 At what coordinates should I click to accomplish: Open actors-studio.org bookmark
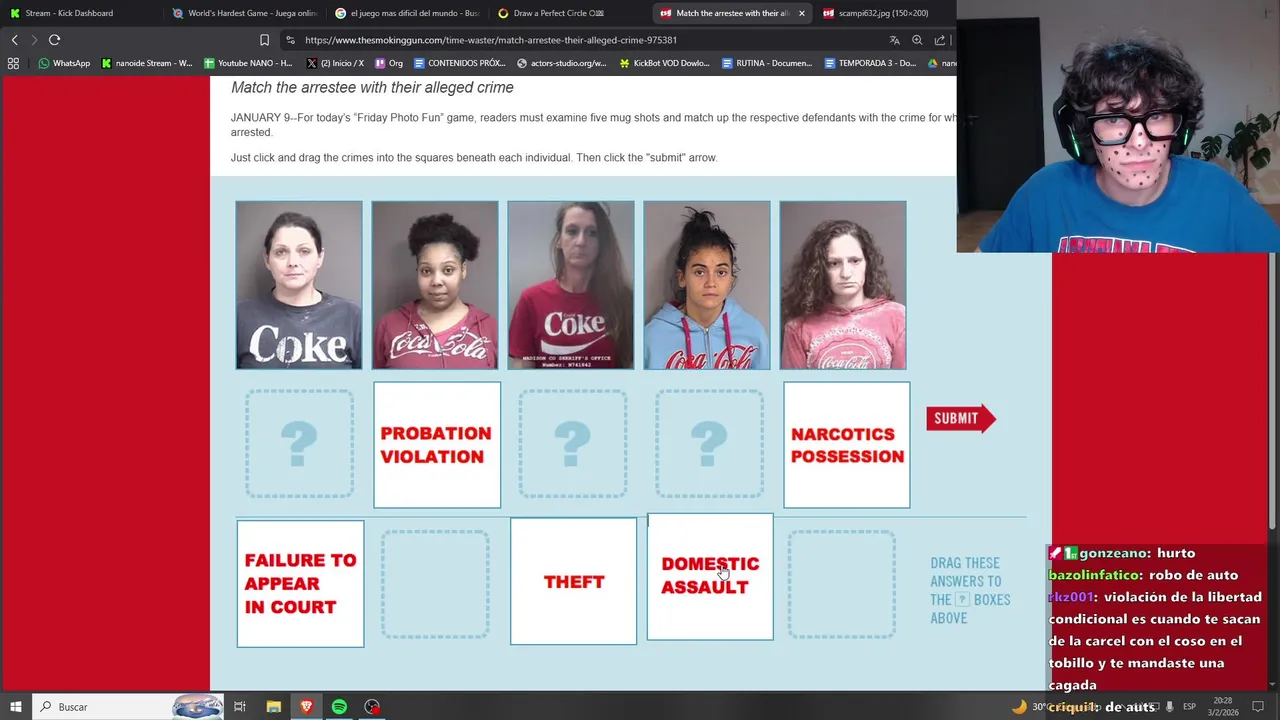[562, 63]
